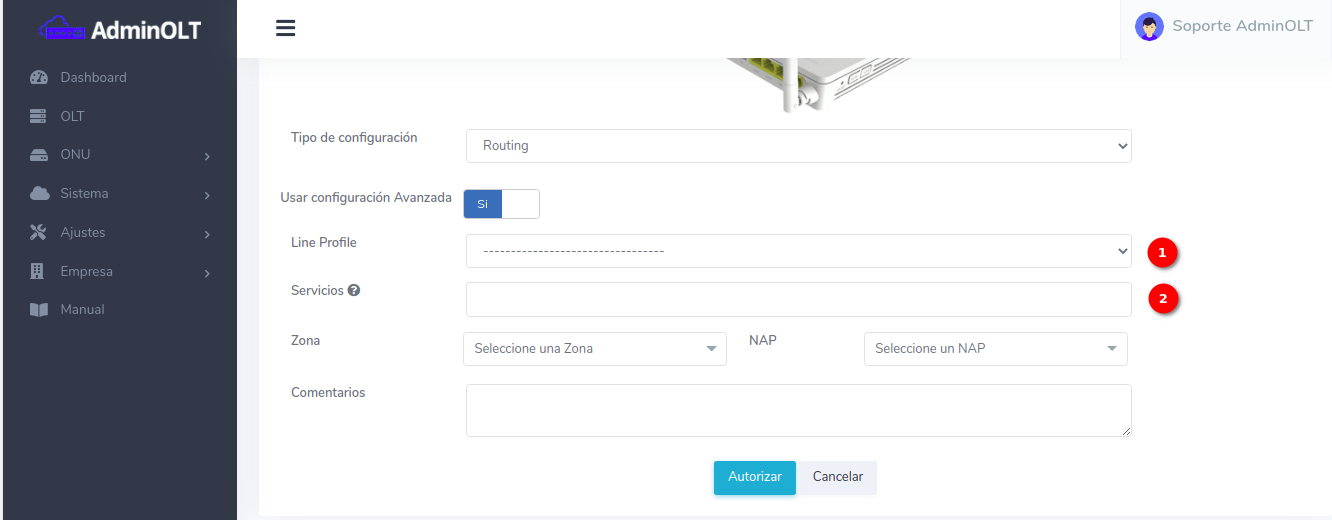Open the Line Profile dropdown
Screen dimensions: 1332x520
pos(798,251)
